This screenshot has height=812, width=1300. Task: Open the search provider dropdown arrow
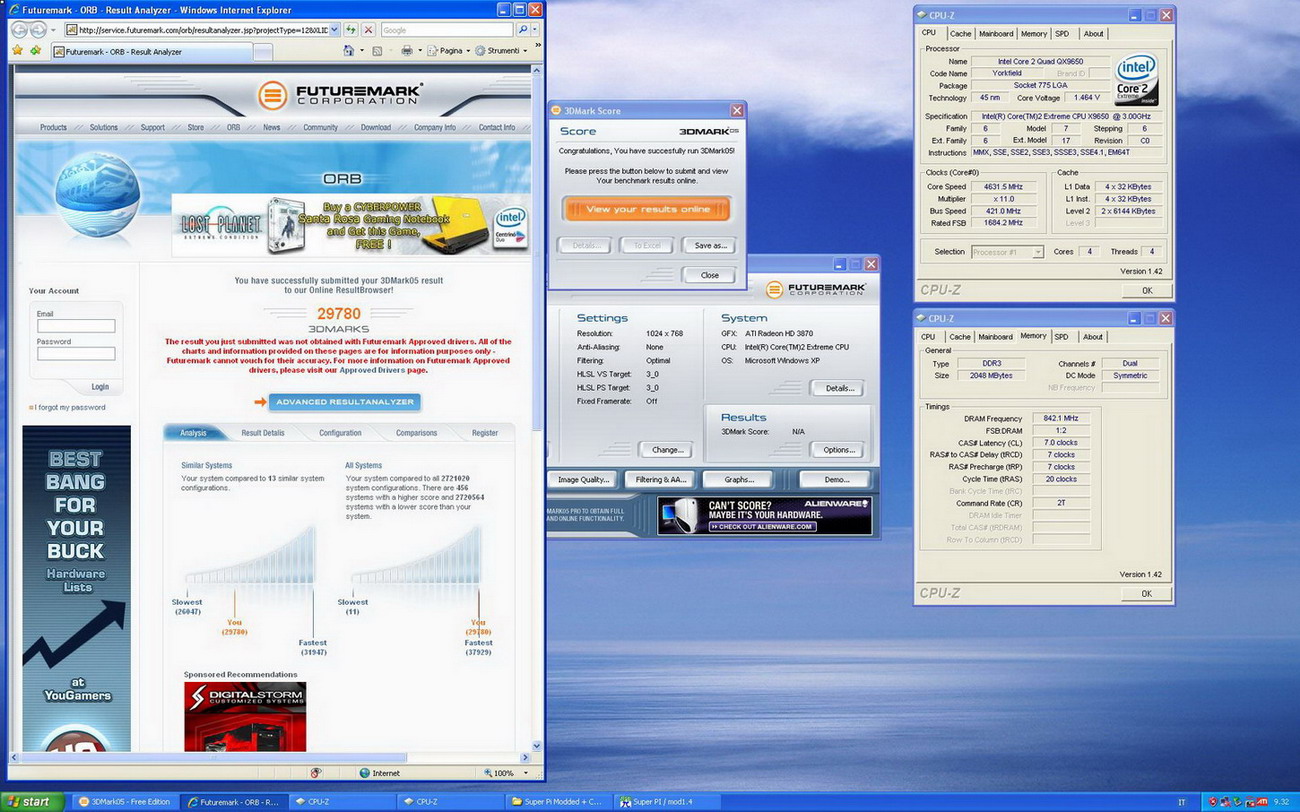point(536,30)
